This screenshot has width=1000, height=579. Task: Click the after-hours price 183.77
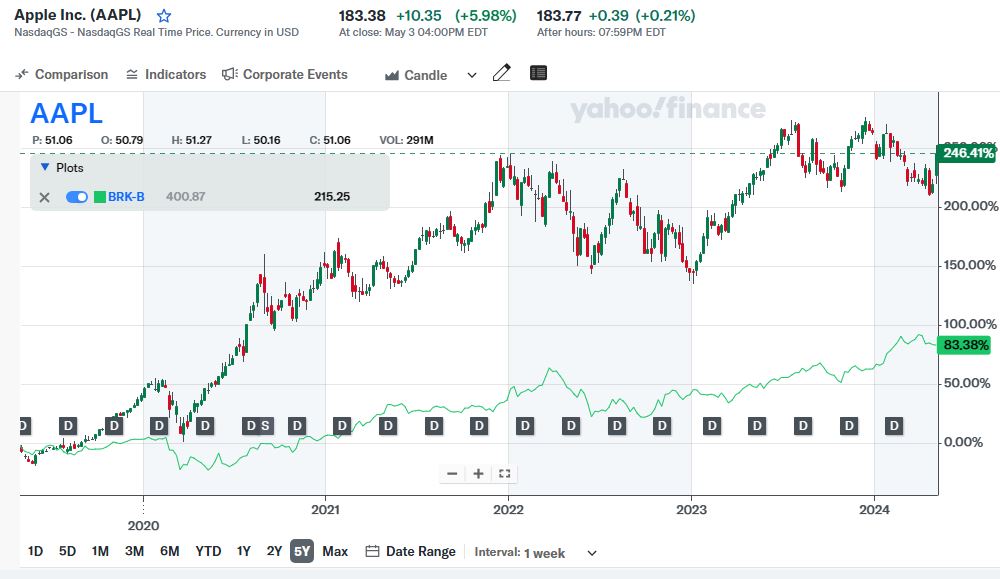click(559, 15)
